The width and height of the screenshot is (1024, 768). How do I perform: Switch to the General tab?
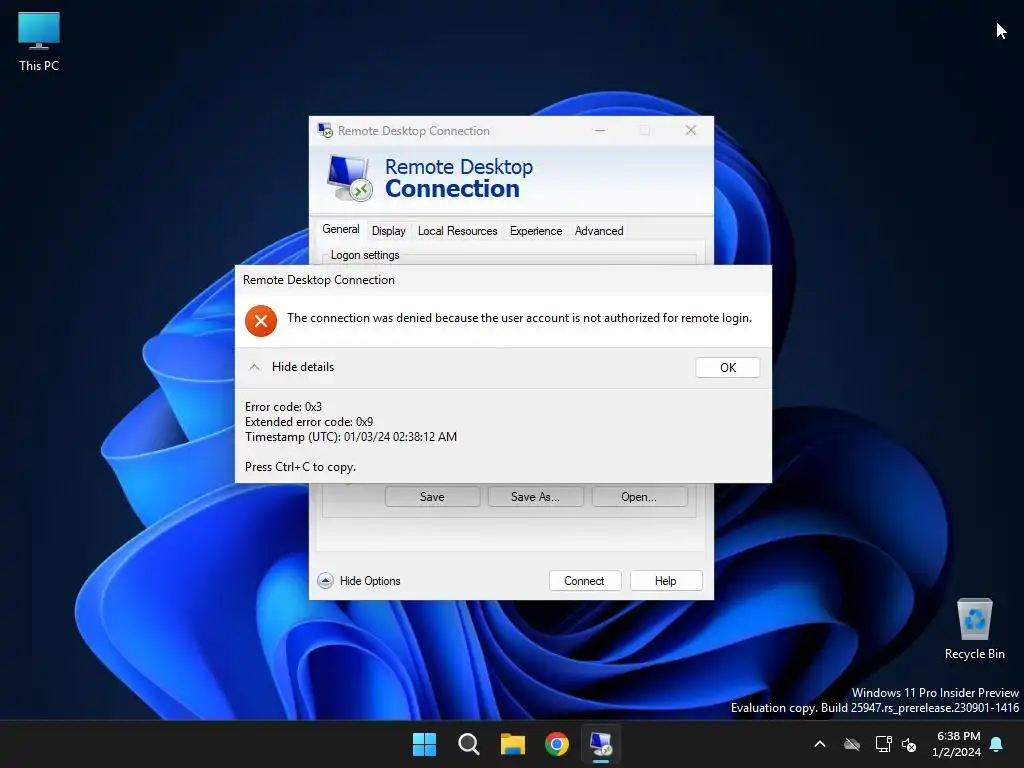(x=341, y=229)
